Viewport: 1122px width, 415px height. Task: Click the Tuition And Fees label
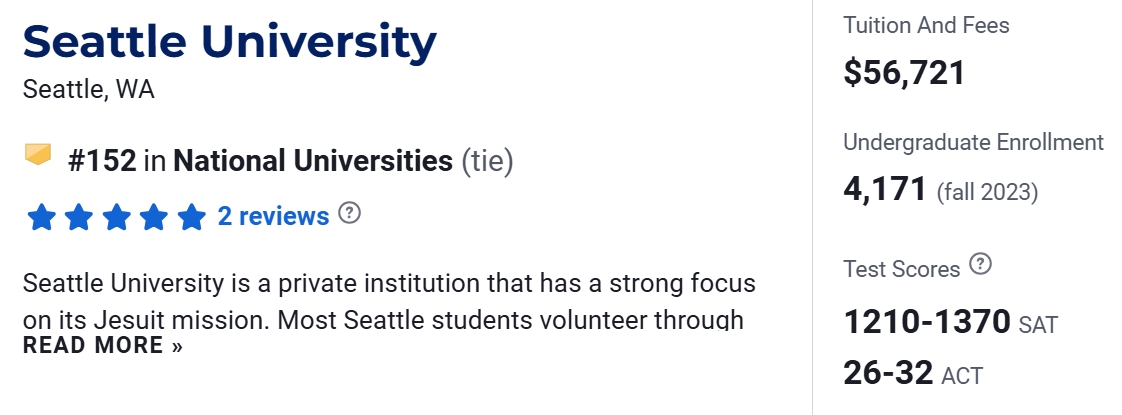pos(926,26)
